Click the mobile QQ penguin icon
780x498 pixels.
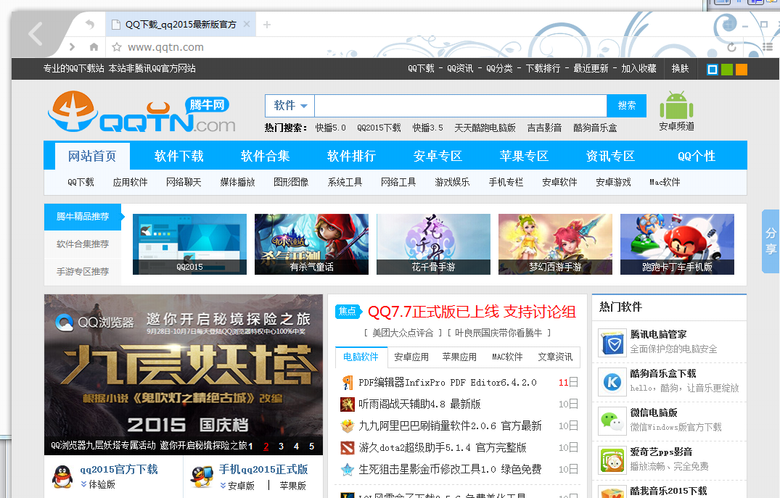coord(202,477)
